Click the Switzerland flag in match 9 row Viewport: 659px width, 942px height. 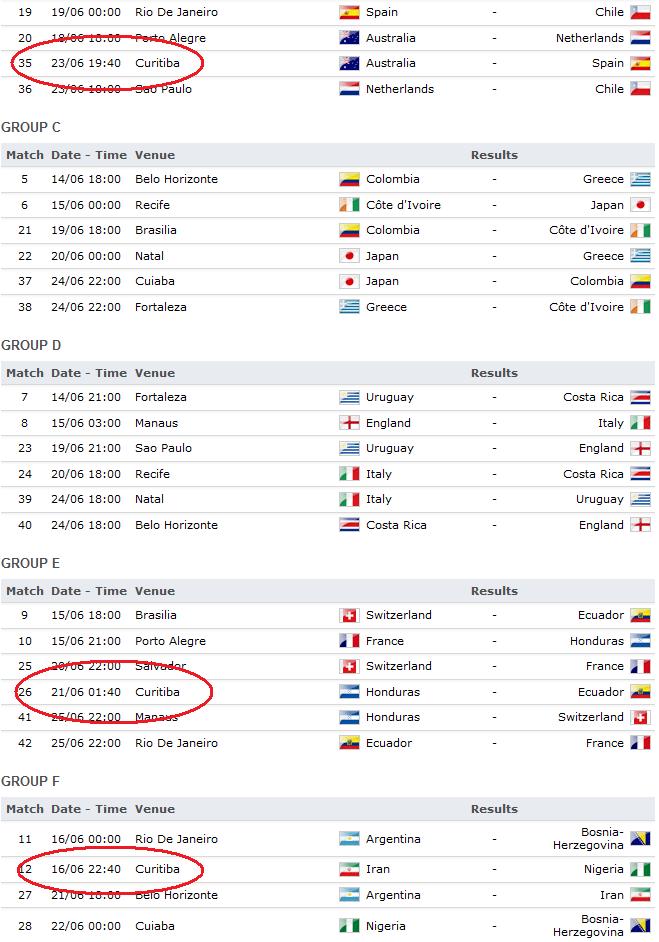pos(349,615)
